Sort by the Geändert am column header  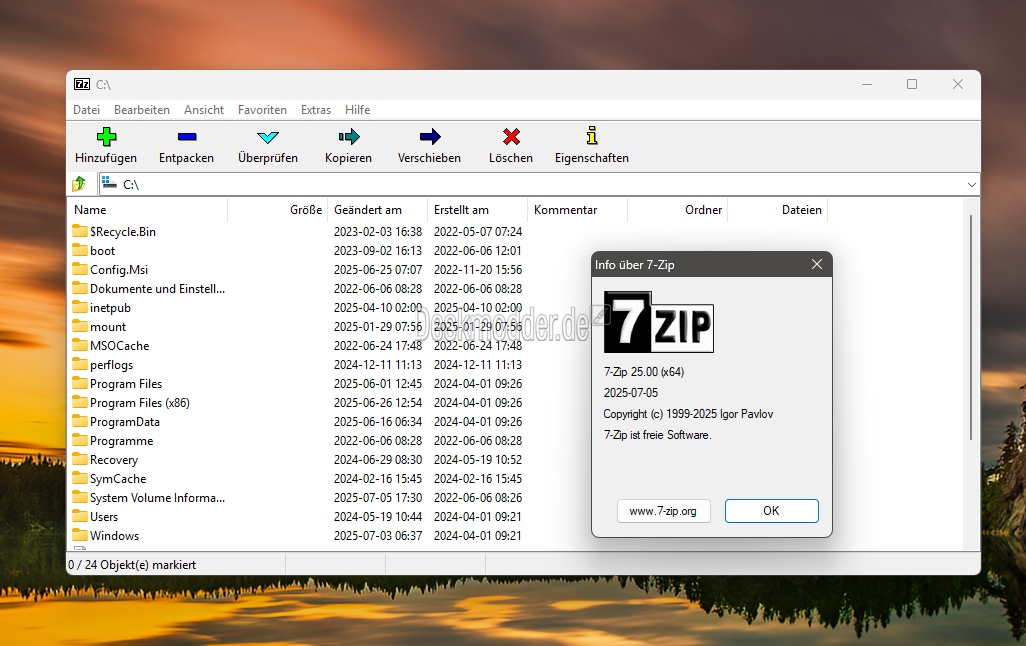[x=378, y=210]
